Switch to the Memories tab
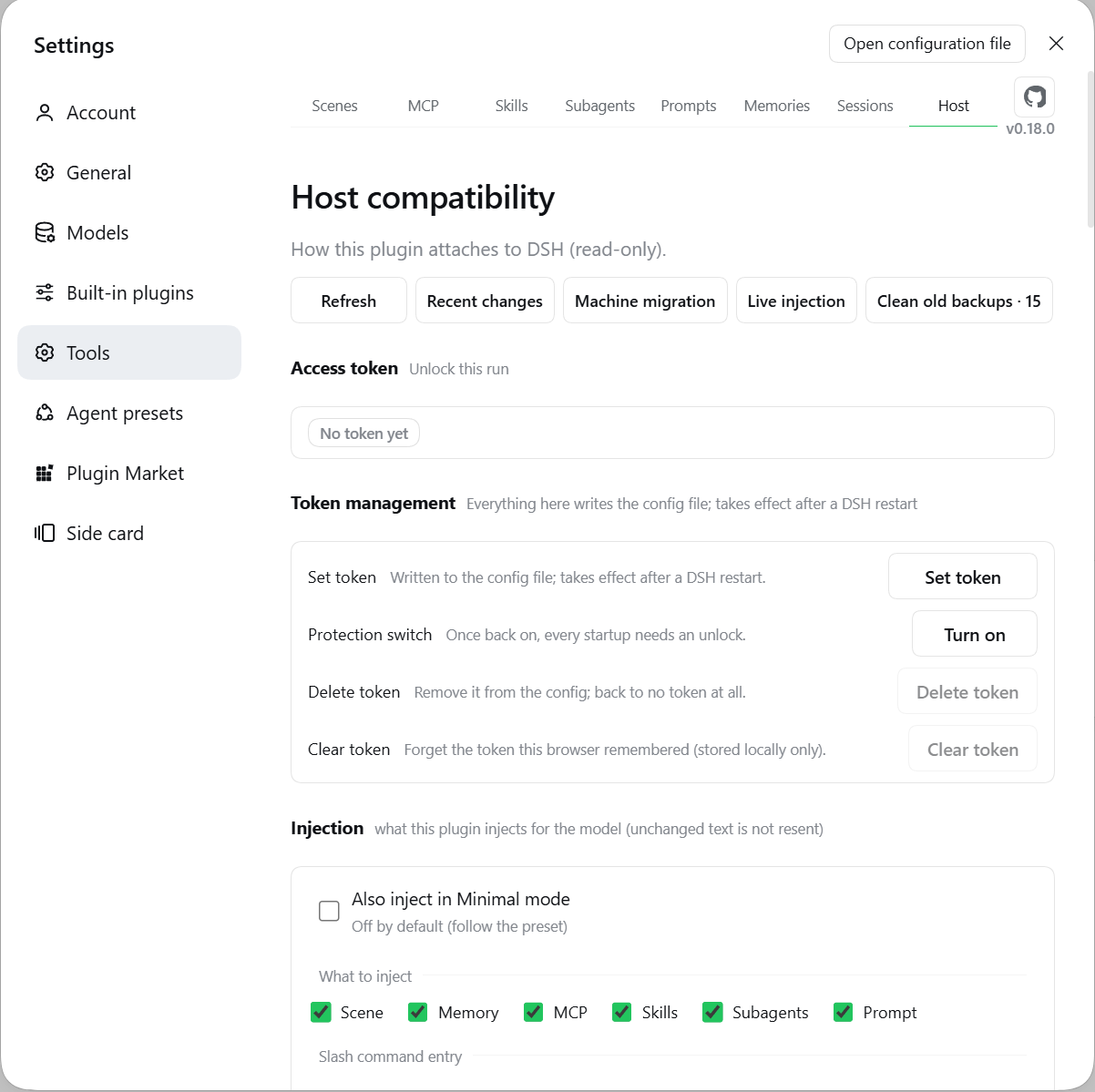 [x=777, y=106]
